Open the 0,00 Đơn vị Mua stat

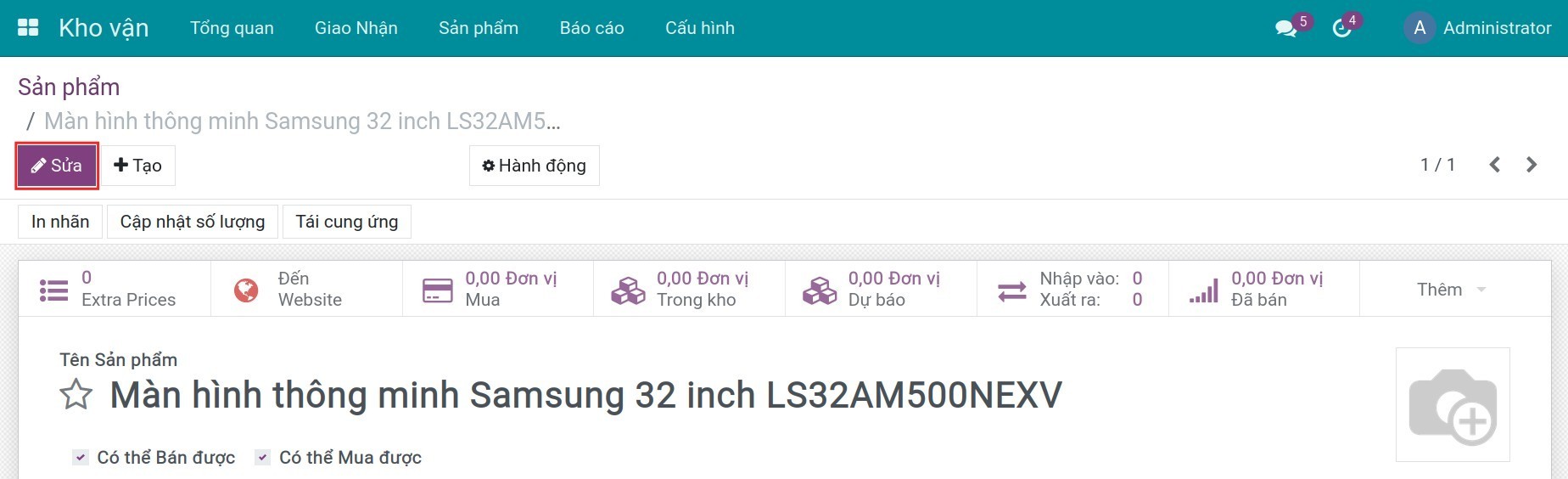[x=498, y=289]
